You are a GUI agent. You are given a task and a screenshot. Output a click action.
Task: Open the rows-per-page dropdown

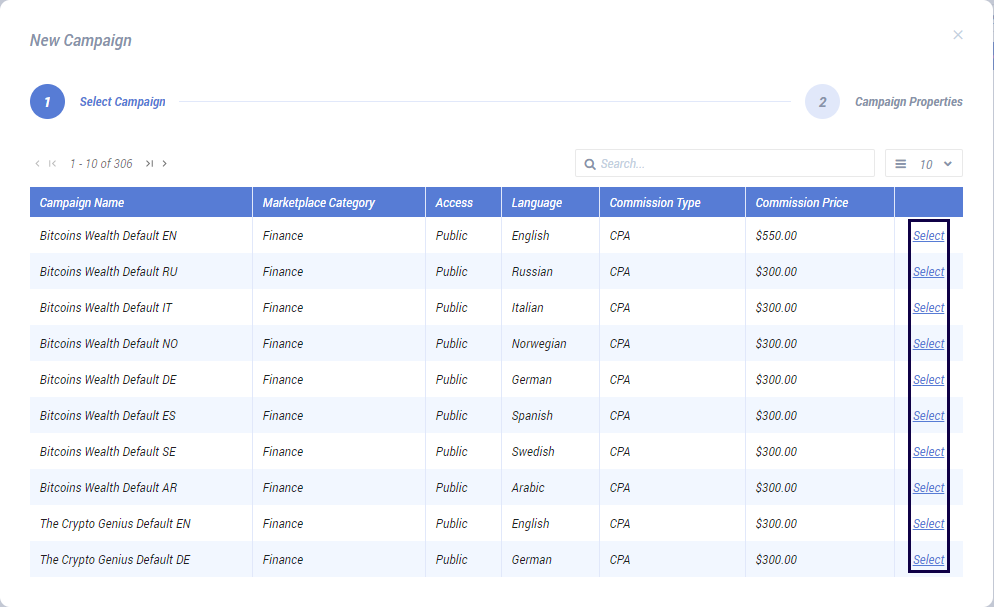(x=923, y=164)
